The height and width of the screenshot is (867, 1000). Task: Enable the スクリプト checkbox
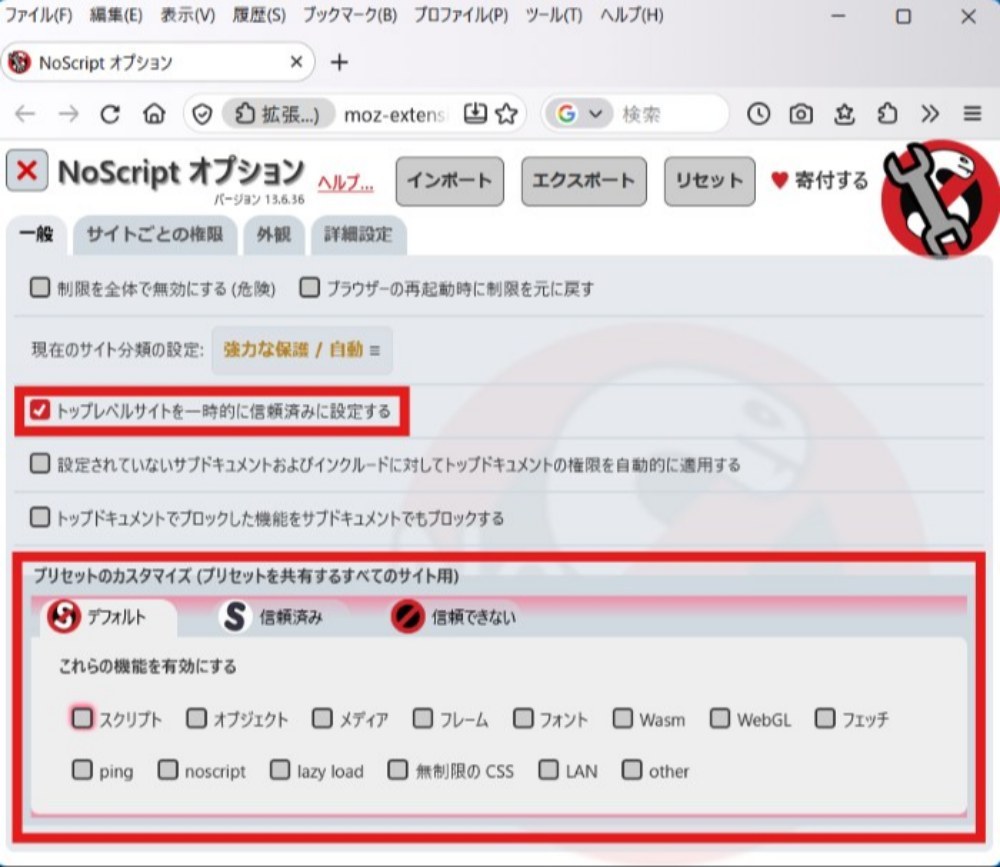82,718
